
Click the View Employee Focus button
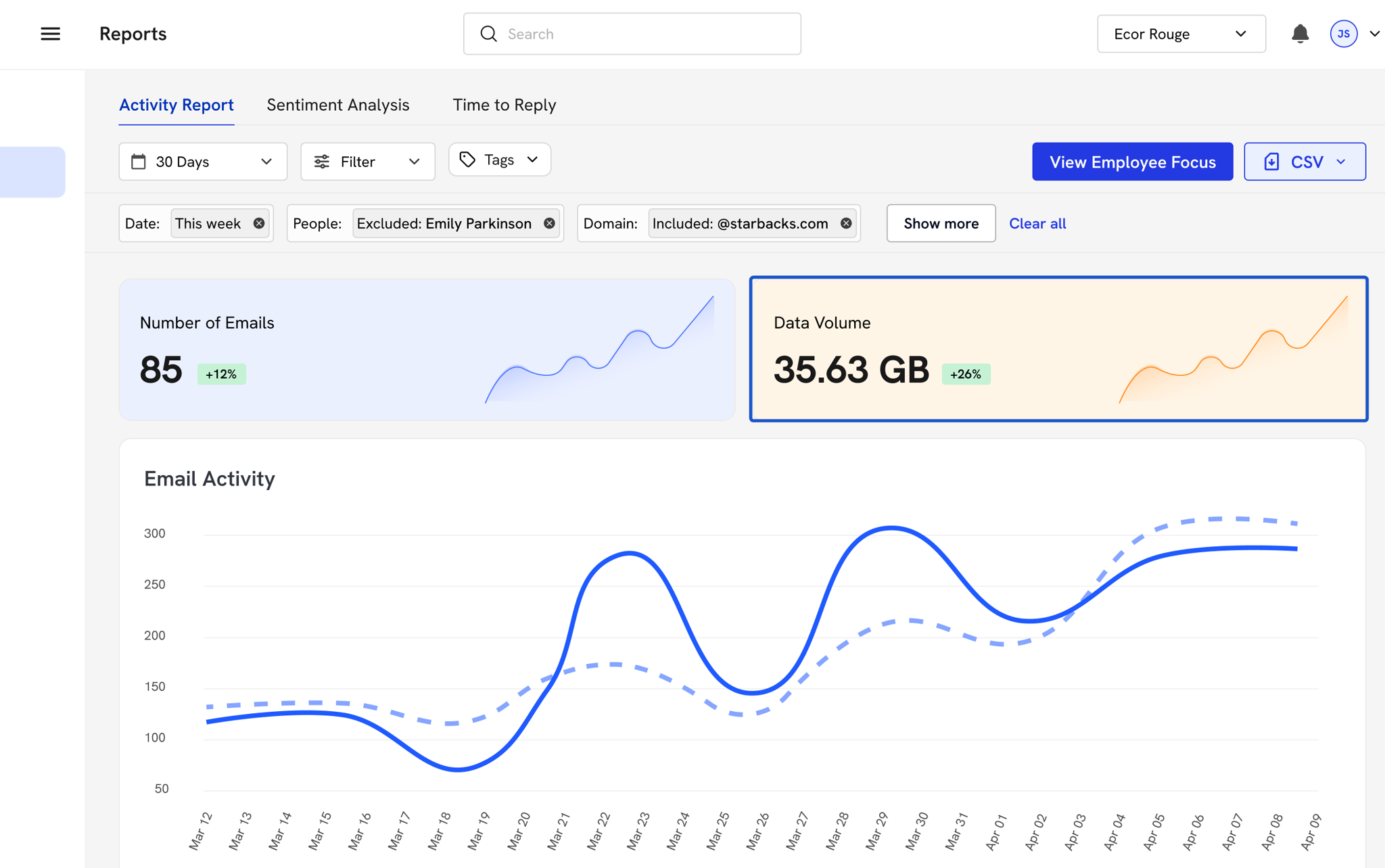1132,162
